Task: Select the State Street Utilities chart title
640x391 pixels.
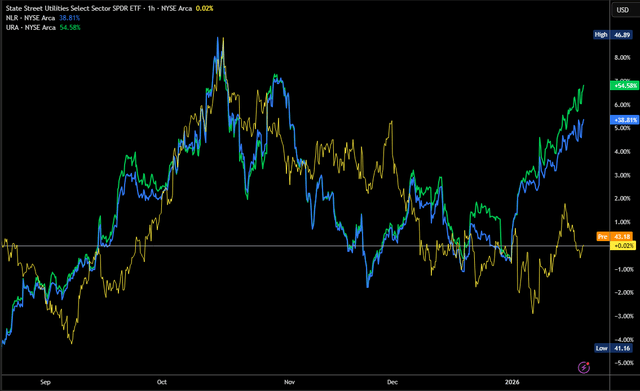Action: point(99,8)
